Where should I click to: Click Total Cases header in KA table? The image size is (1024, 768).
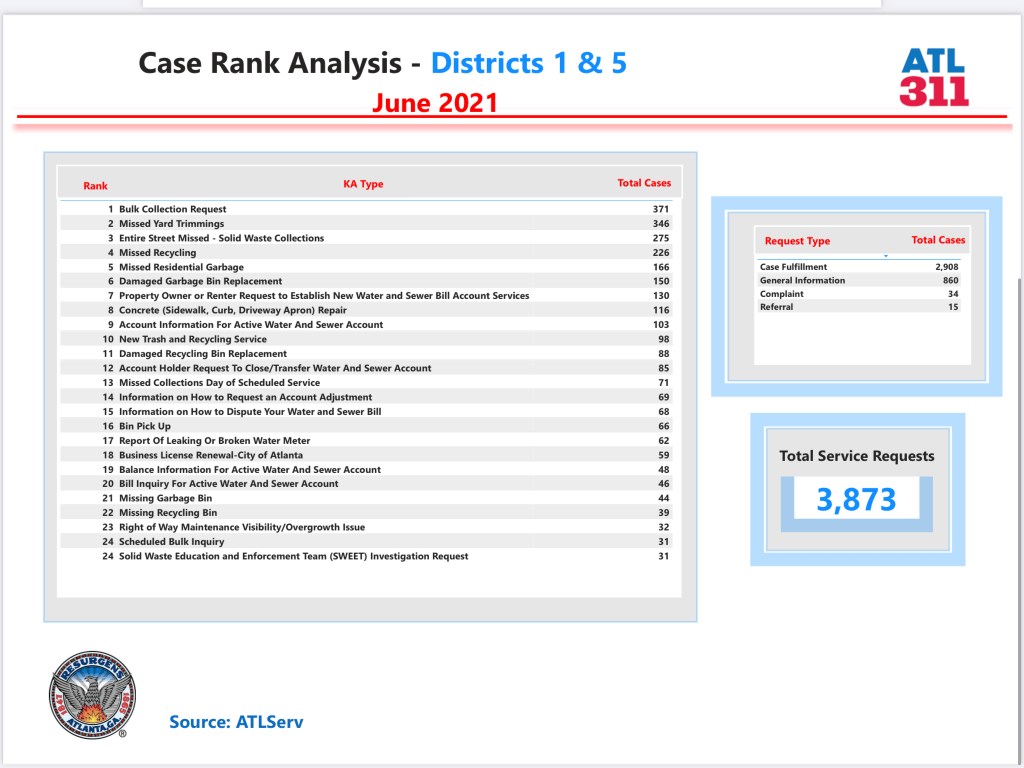(644, 183)
